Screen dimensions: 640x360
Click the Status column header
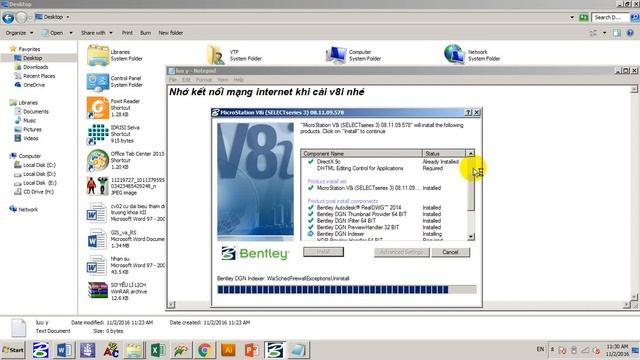pos(444,153)
